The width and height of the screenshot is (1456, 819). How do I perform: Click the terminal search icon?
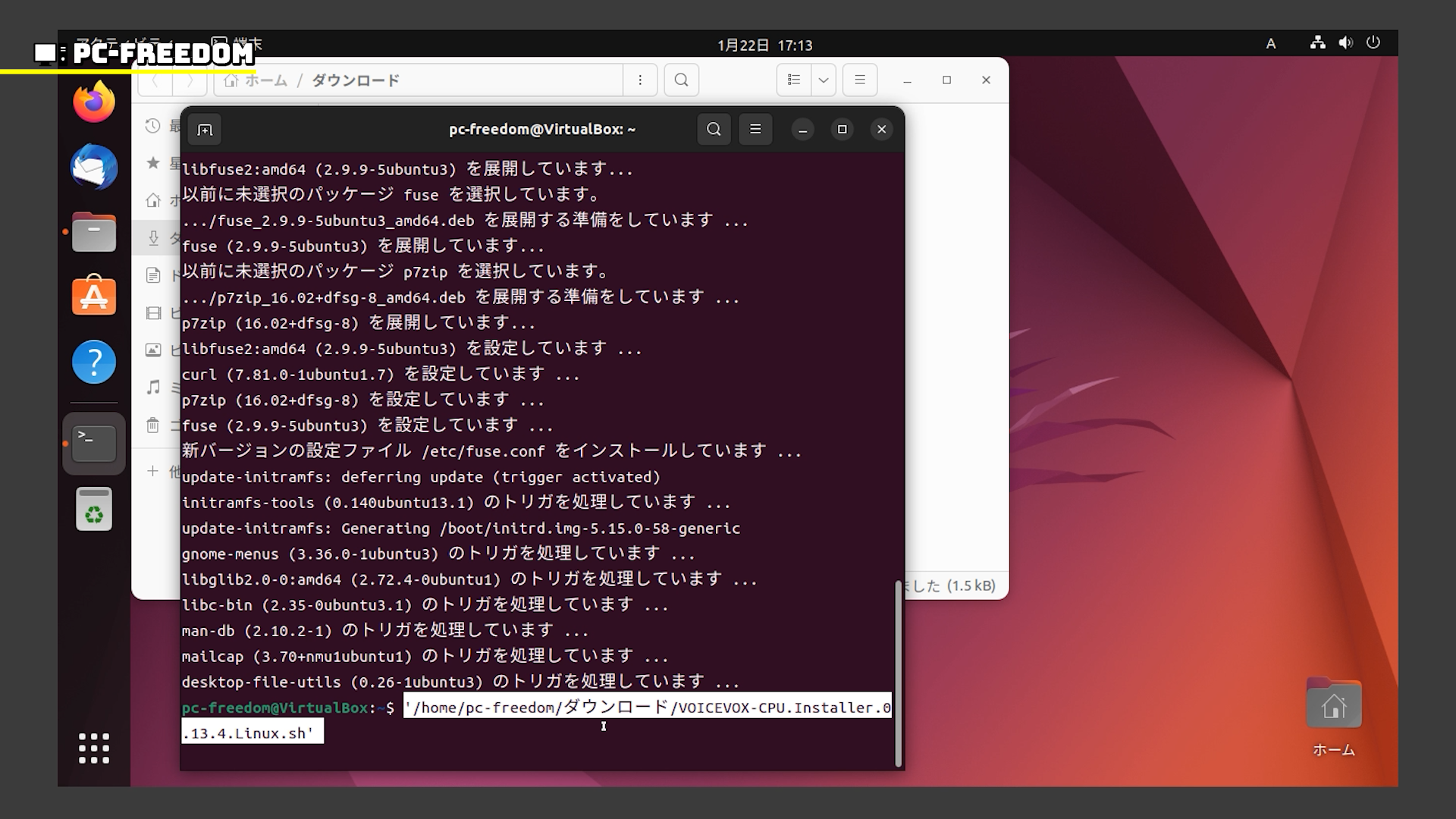coord(714,130)
